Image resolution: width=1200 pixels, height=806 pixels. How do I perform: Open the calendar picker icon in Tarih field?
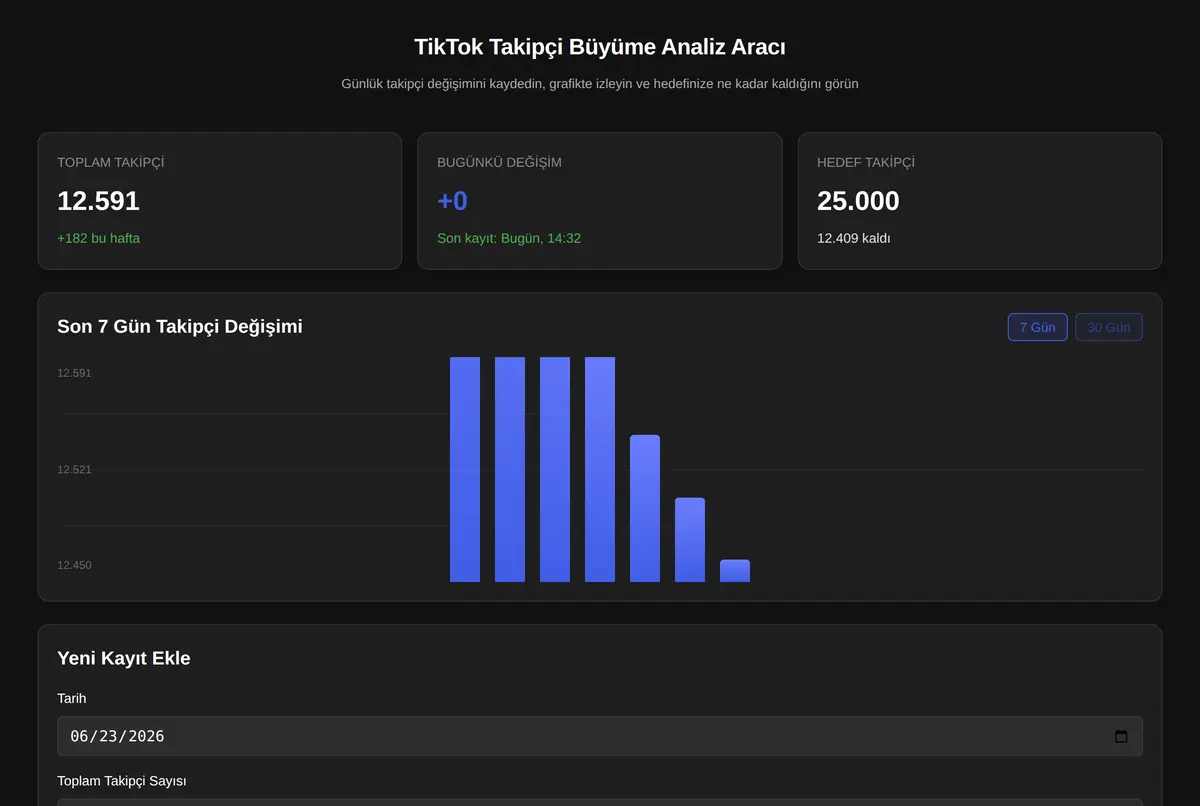1121,736
